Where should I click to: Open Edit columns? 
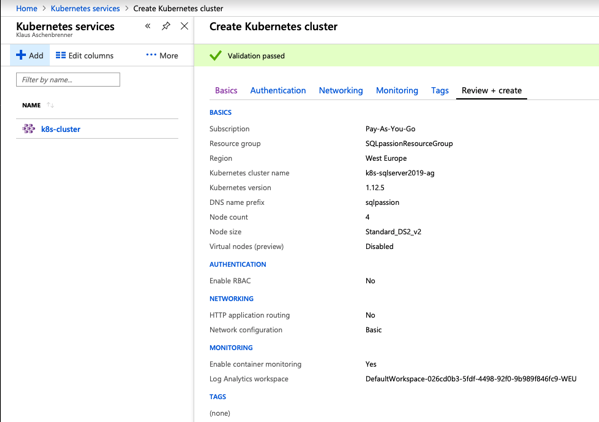(x=84, y=55)
